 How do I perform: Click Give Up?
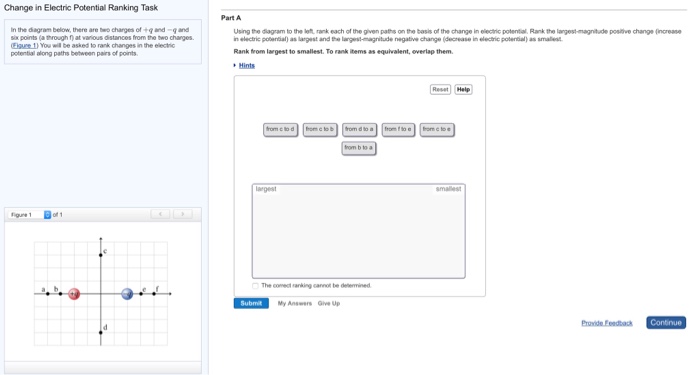[329, 304]
